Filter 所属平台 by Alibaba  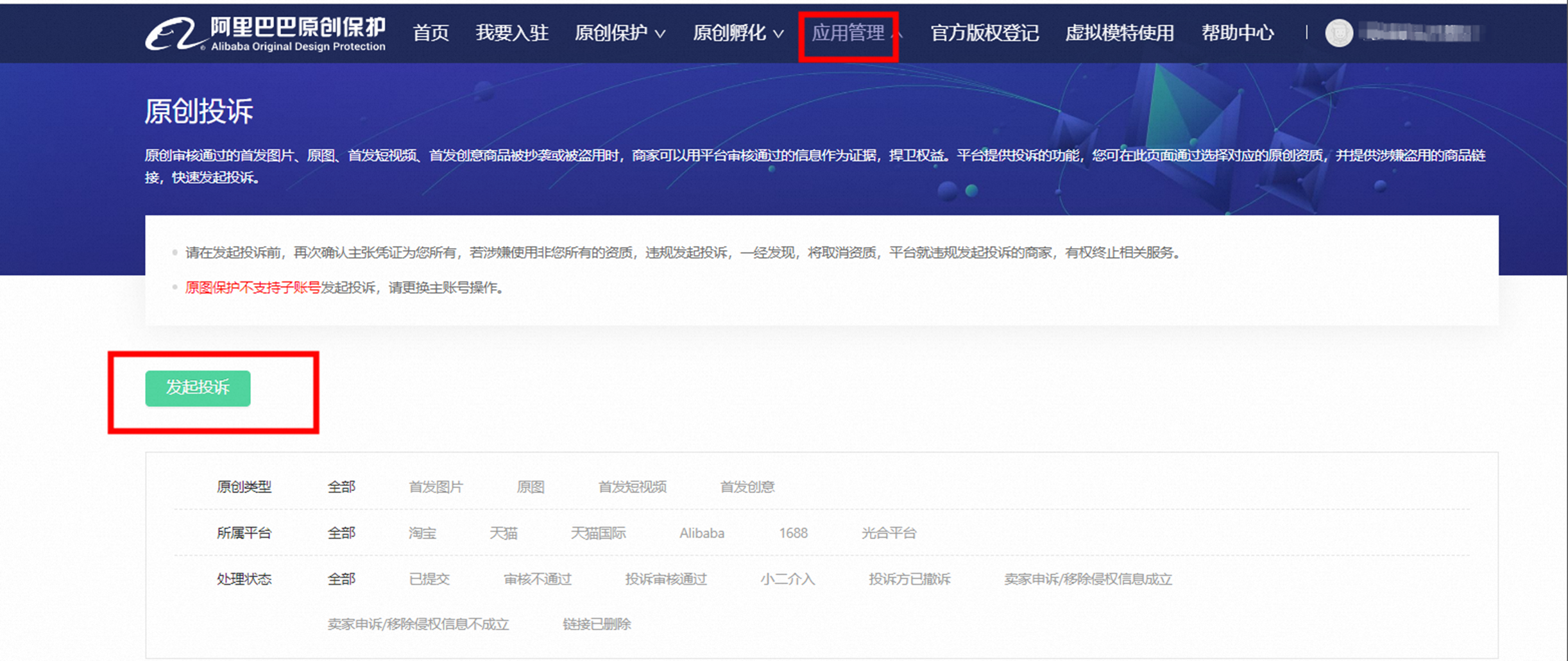[x=702, y=533]
